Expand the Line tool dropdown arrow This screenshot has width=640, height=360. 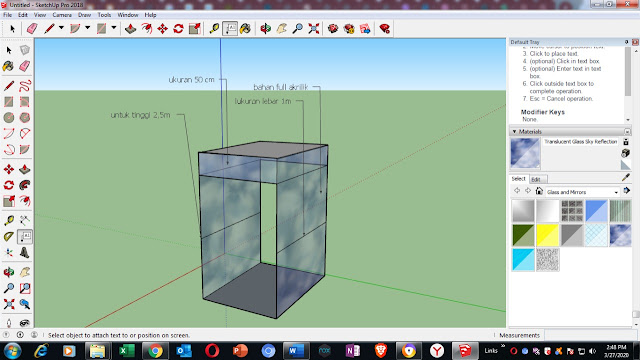[x=61, y=28]
